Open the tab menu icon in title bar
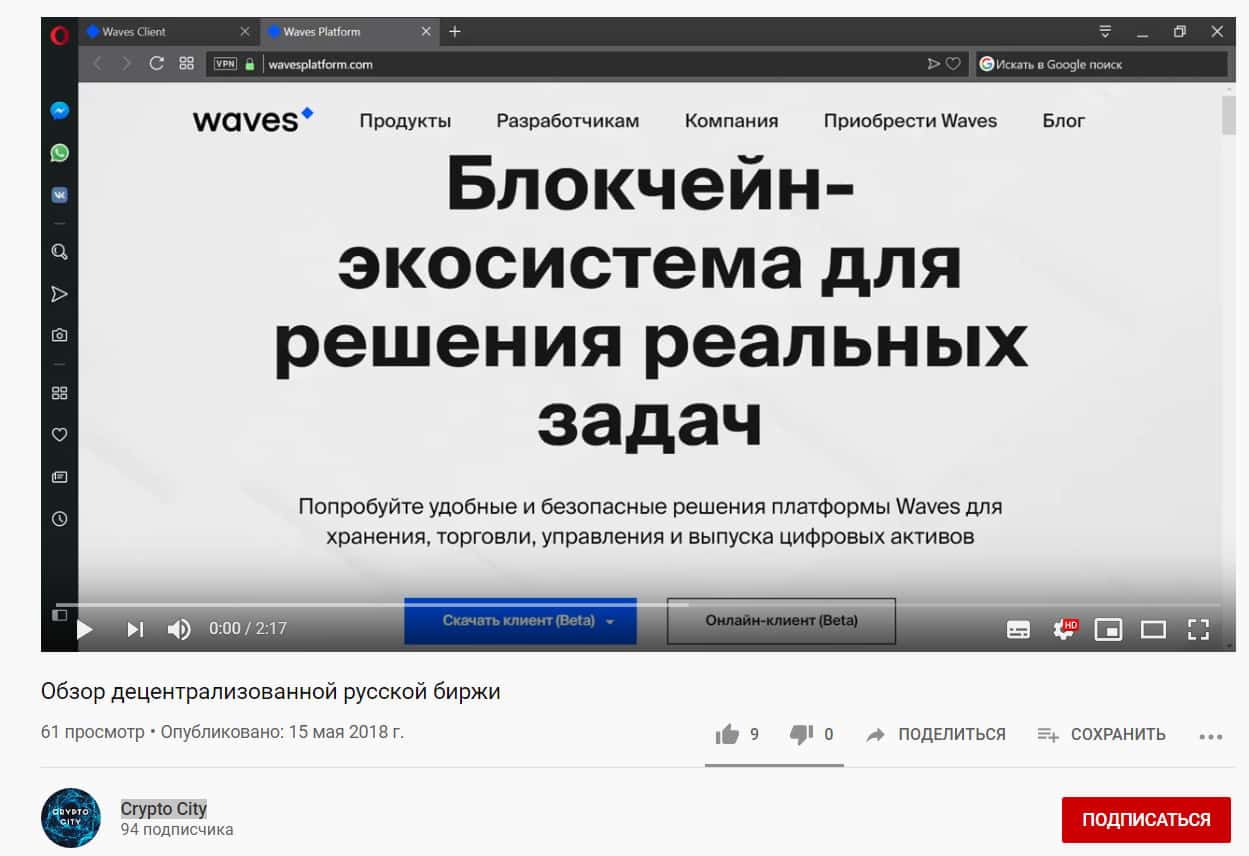The image size is (1249, 856). [1105, 31]
